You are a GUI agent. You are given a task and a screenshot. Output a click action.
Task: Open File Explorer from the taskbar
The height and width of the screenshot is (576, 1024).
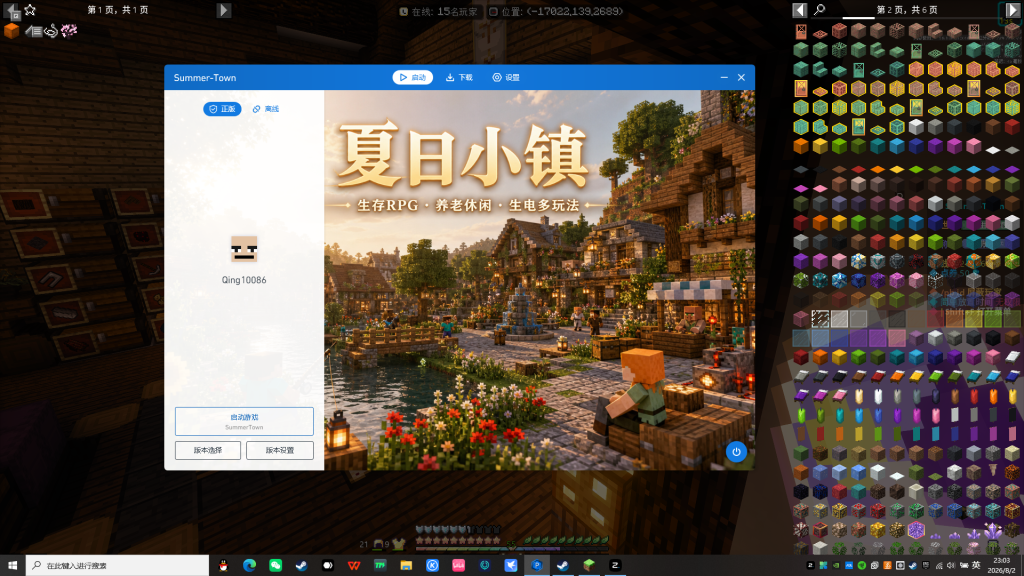(x=406, y=566)
